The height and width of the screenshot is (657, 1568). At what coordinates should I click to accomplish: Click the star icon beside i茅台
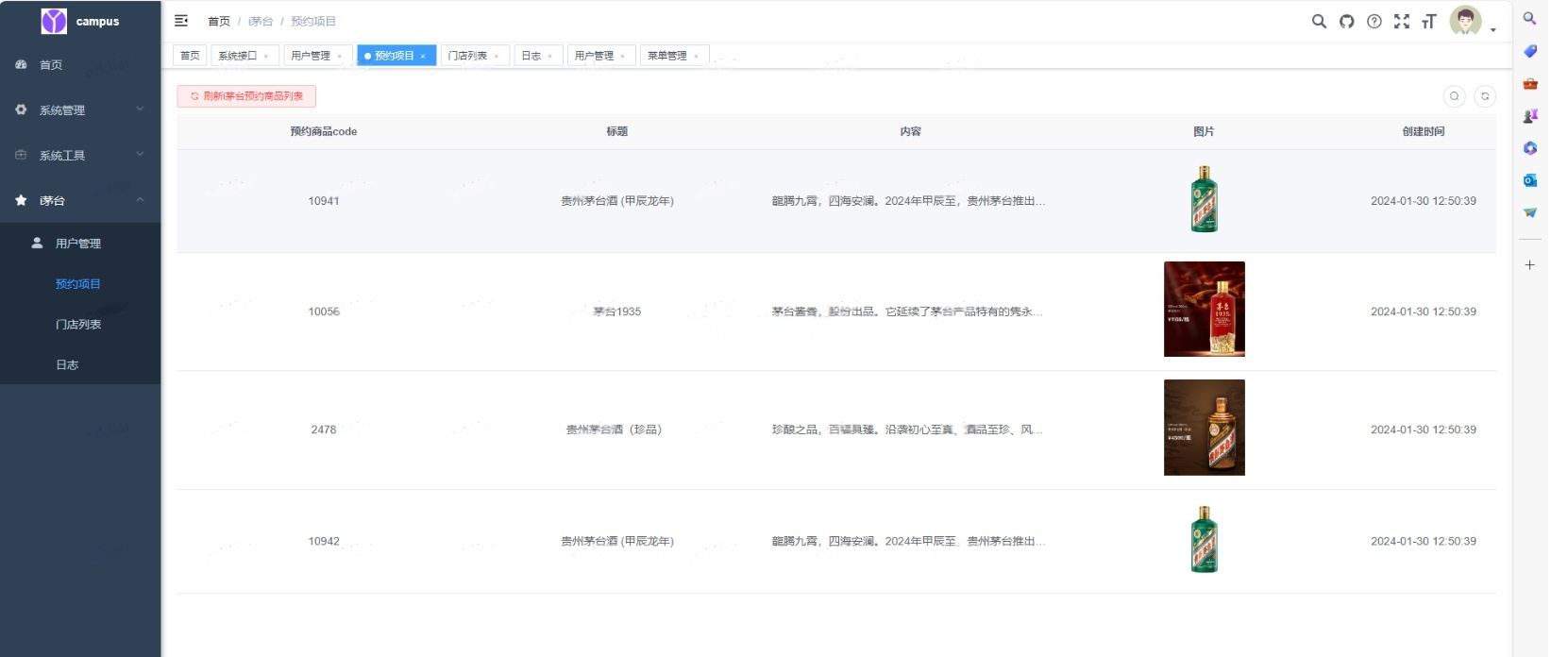21,200
